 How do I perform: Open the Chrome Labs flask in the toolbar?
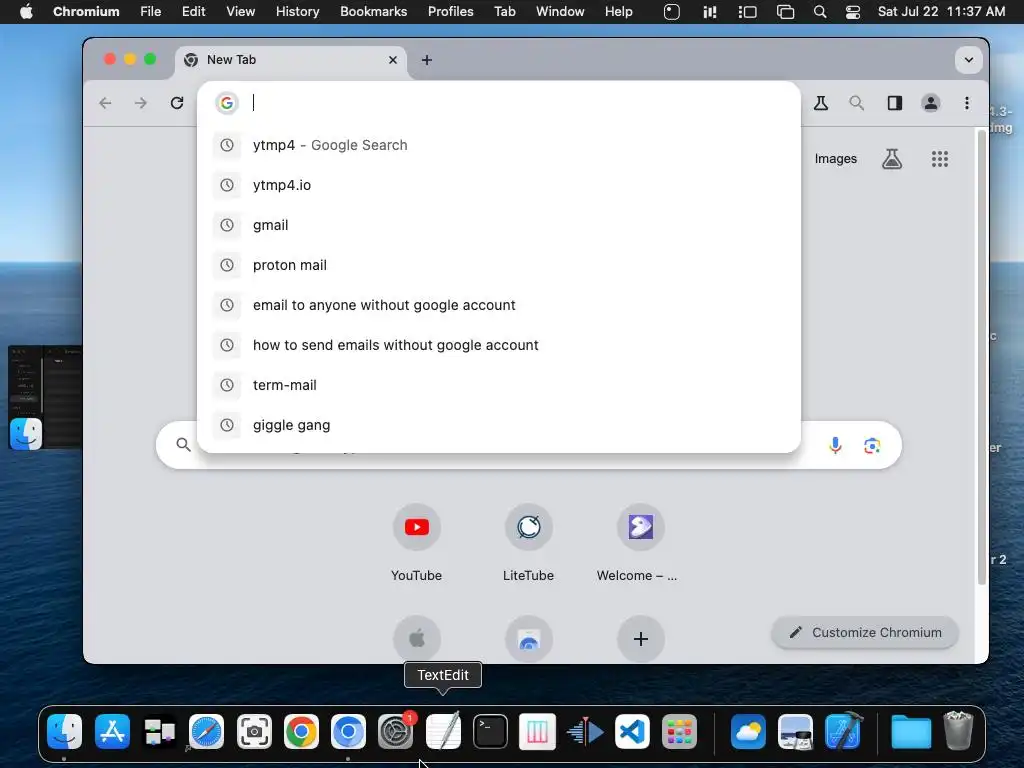[821, 103]
